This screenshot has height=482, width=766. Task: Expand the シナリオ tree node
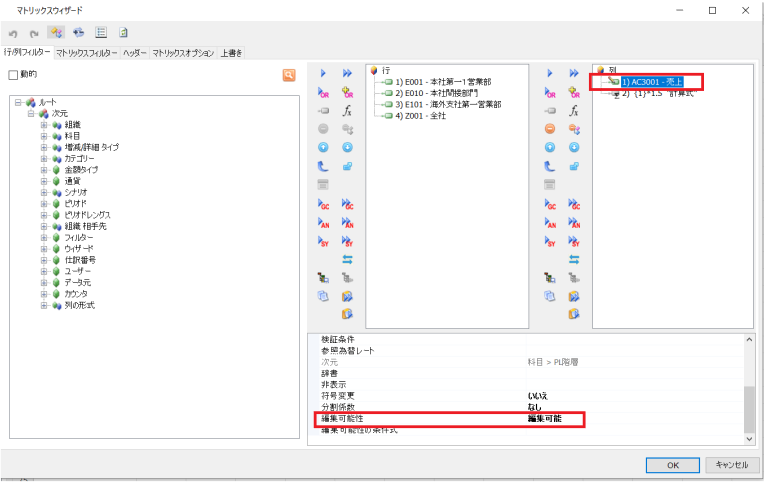(44, 192)
